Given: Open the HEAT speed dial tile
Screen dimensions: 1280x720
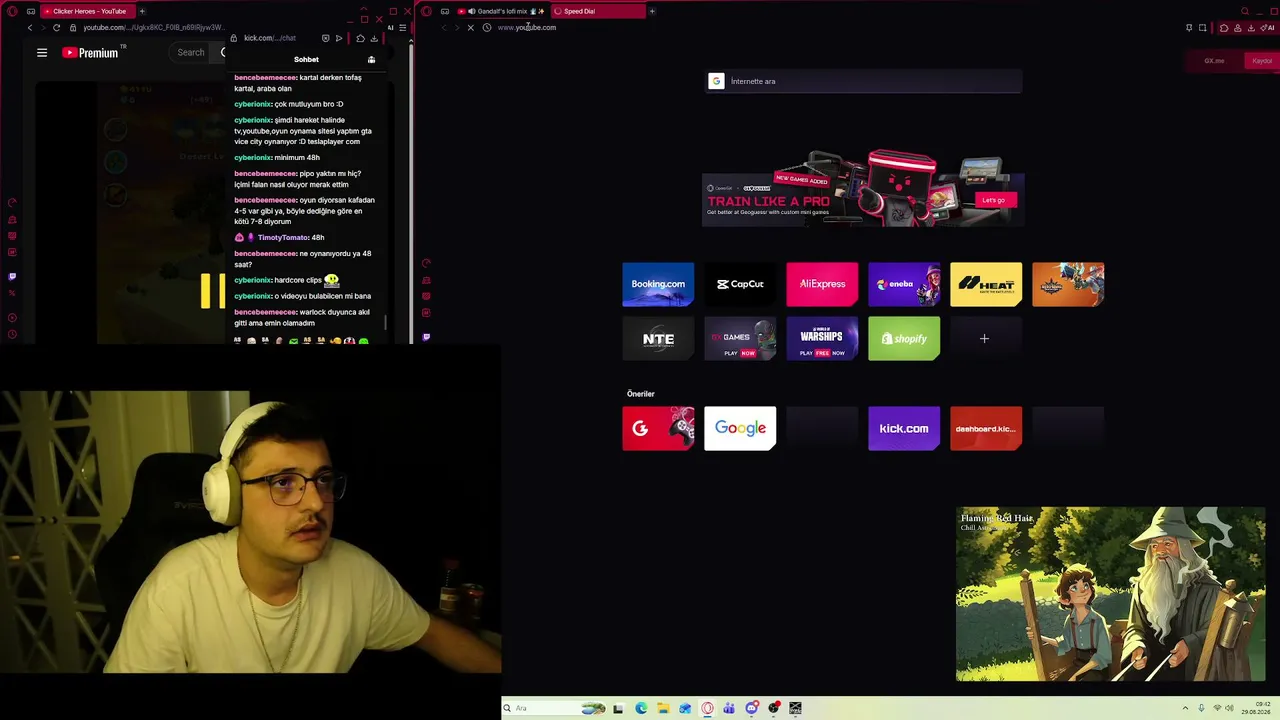Looking at the screenshot, I should click(x=986, y=284).
